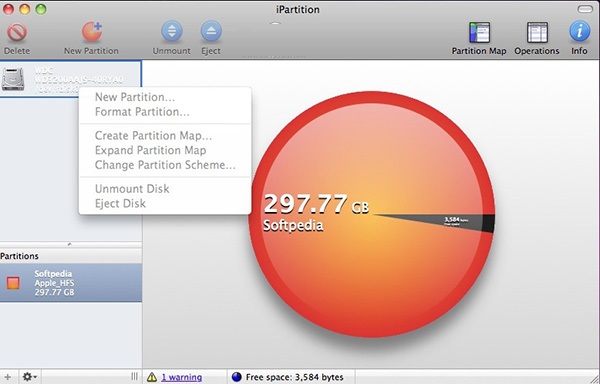Image resolution: width=600 pixels, height=384 pixels.
Task: Click the Partitions section header
Action: click(x=71, y=256)
